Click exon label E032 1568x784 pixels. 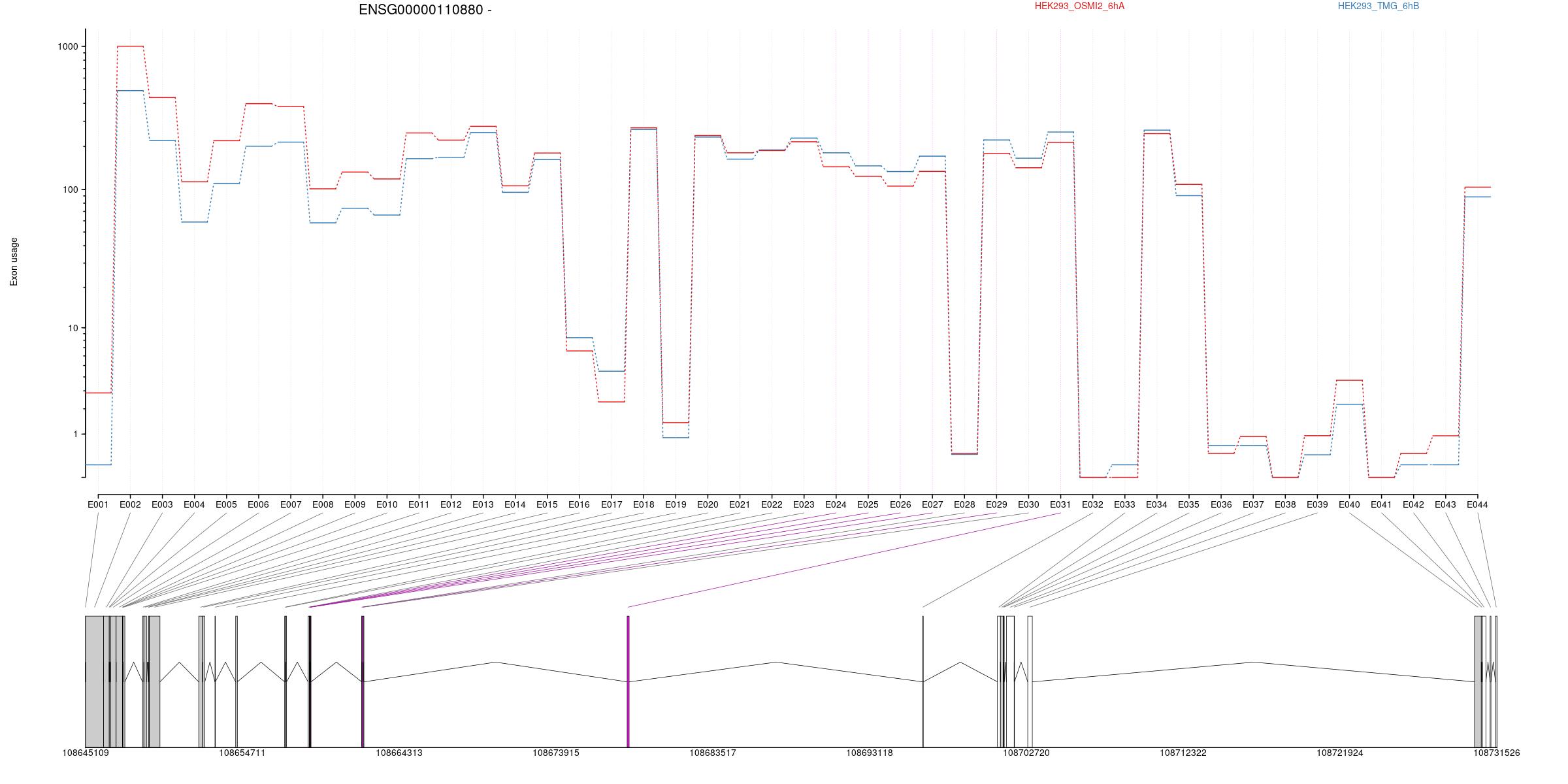(x=1092, y=504)
